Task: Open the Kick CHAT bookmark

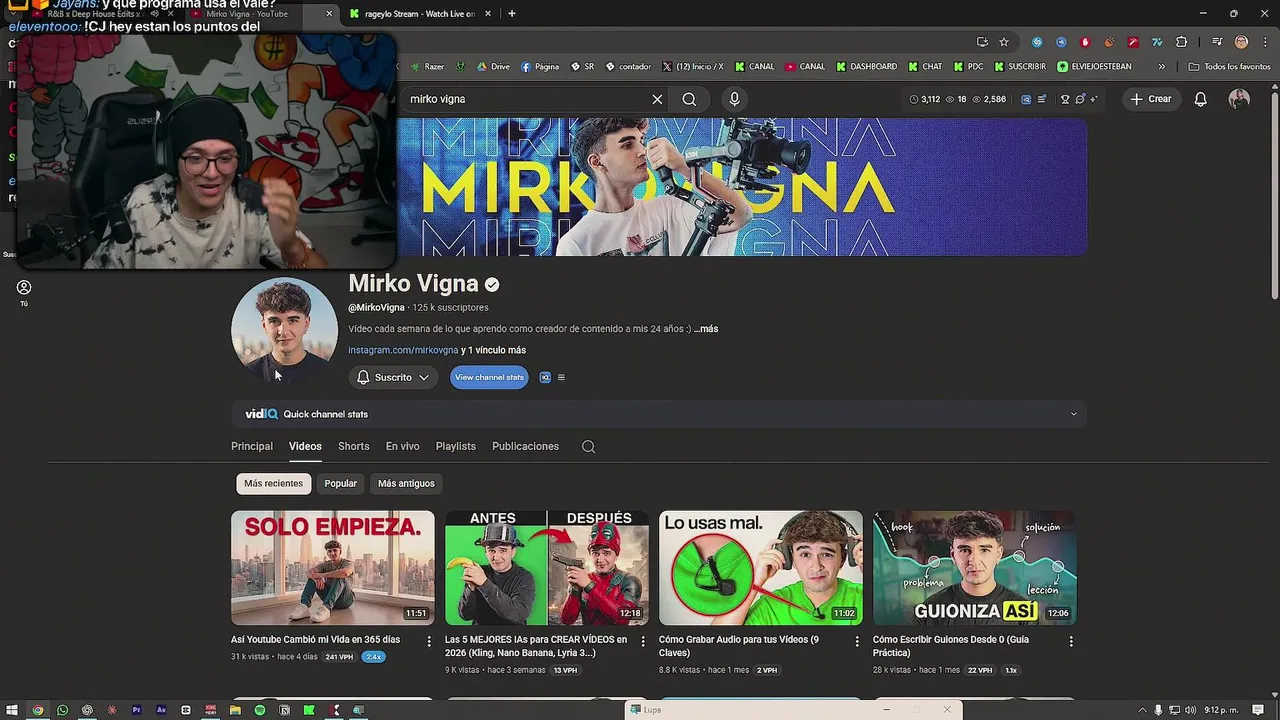Action: (x=925, y=67)
